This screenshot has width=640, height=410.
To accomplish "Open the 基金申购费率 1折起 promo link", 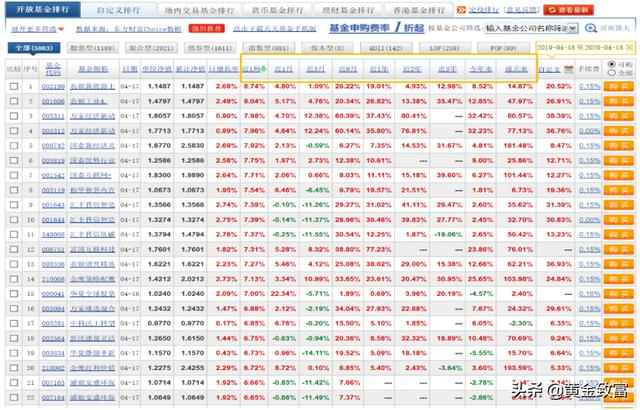I will click(x=376, y=28).
